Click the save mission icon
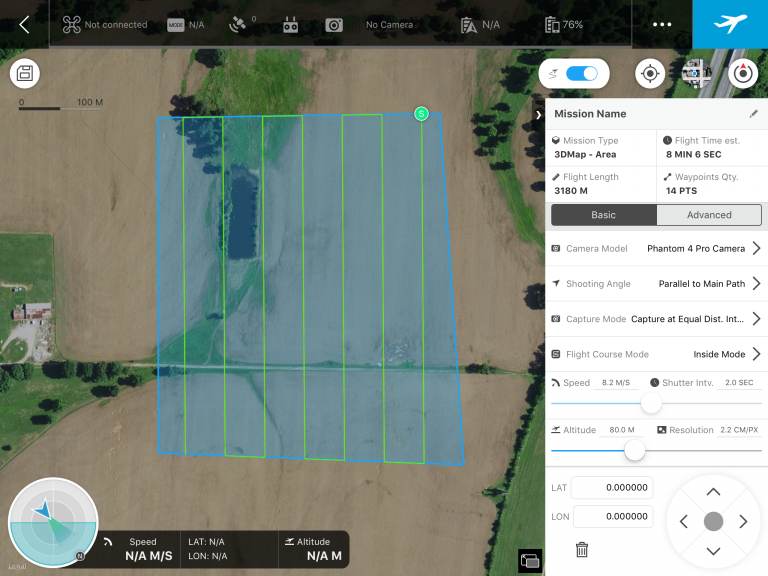768x576 pixels. click(25, 74)
